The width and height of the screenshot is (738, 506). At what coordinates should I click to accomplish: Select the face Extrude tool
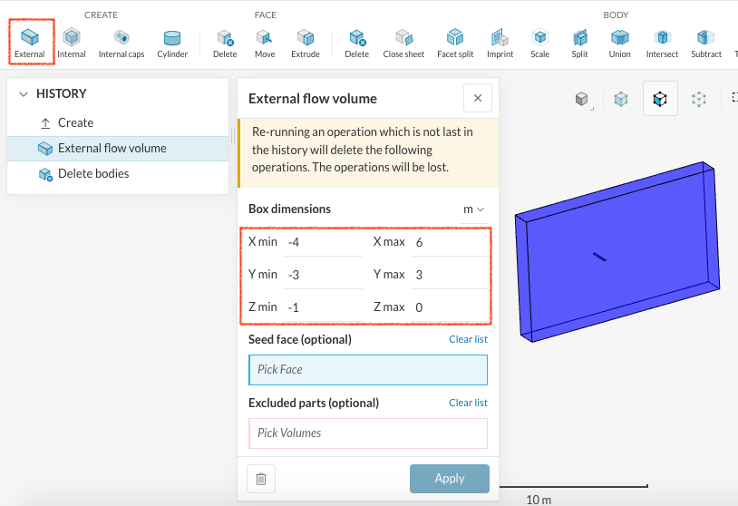(x=305, y=42)
